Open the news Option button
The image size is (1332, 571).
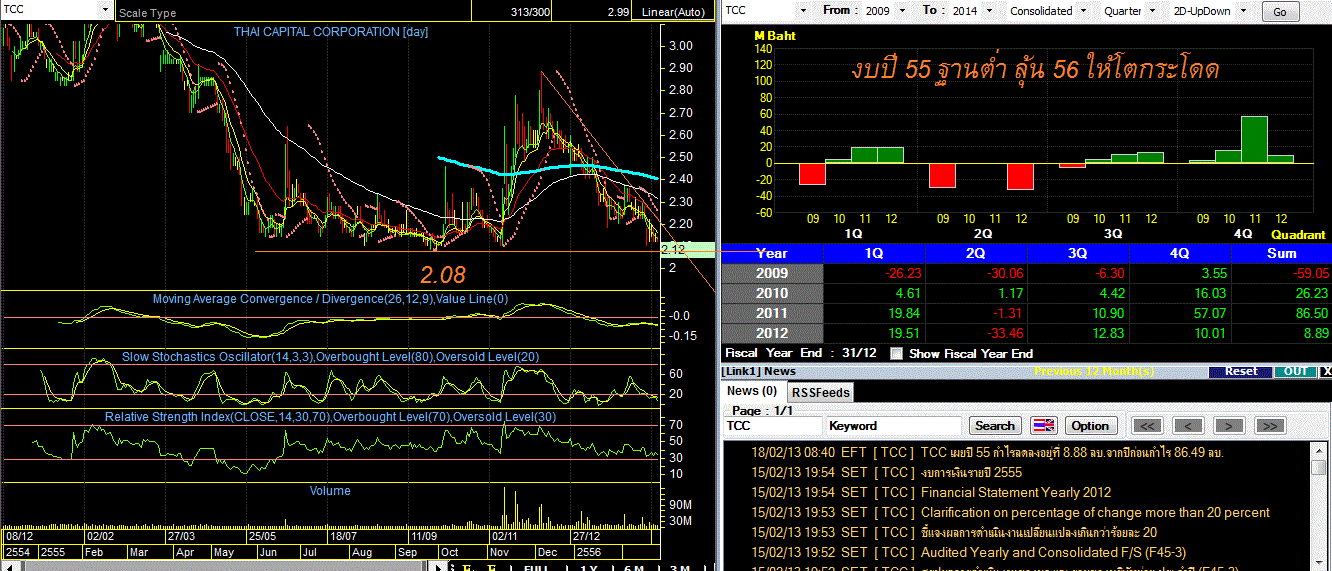pyautogui.click(x=1090, y=425)
